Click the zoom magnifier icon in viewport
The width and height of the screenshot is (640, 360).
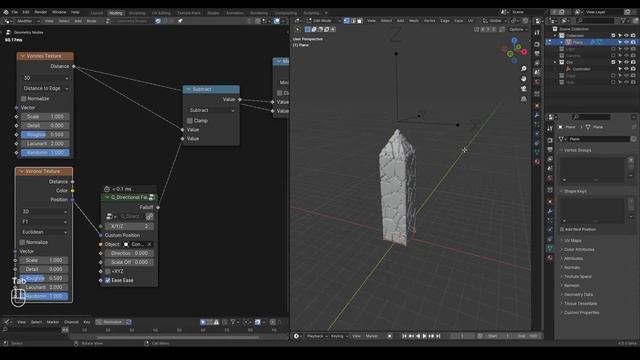click(524, 69)
